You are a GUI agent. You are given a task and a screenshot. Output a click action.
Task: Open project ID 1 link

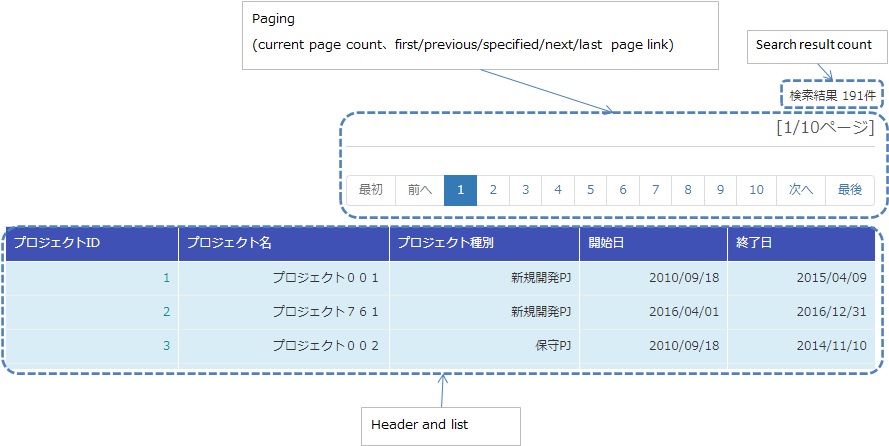167,278
